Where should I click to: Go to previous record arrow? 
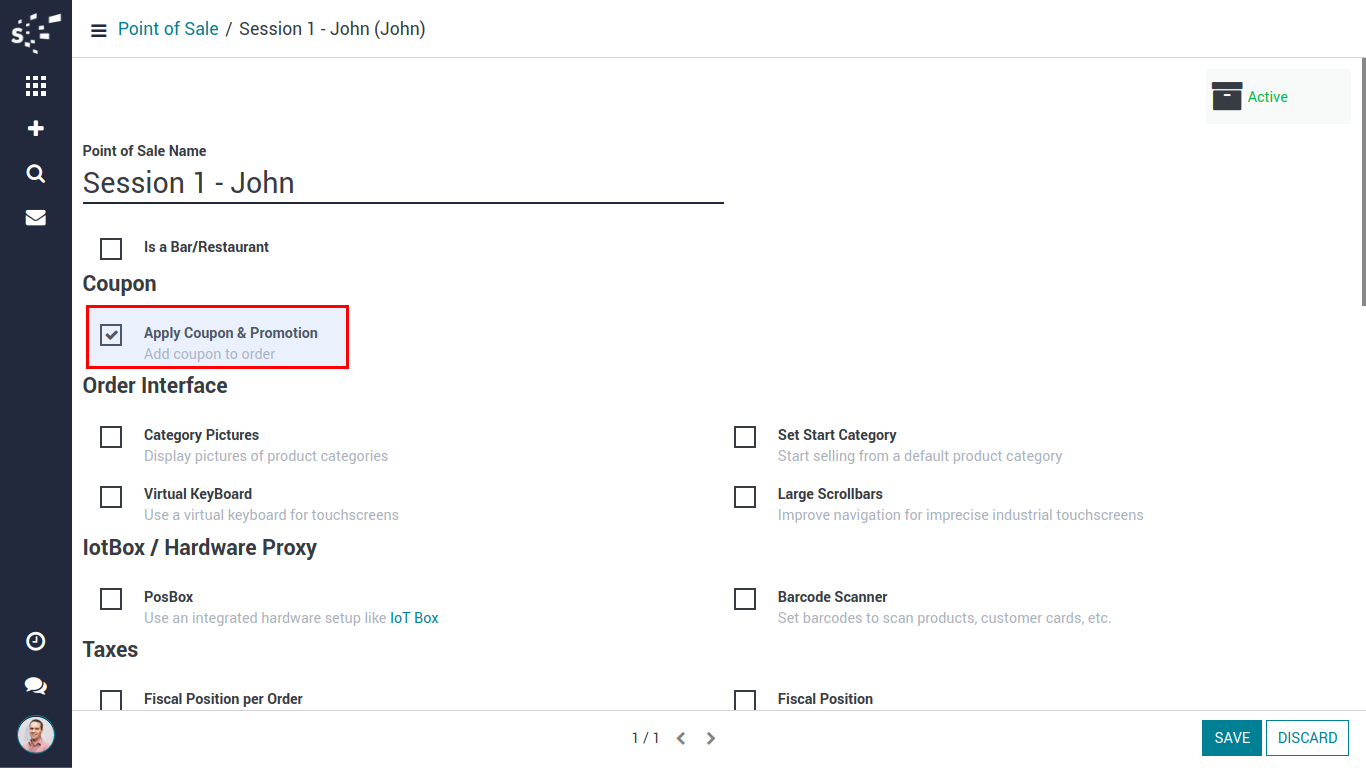tap(681, 738)
